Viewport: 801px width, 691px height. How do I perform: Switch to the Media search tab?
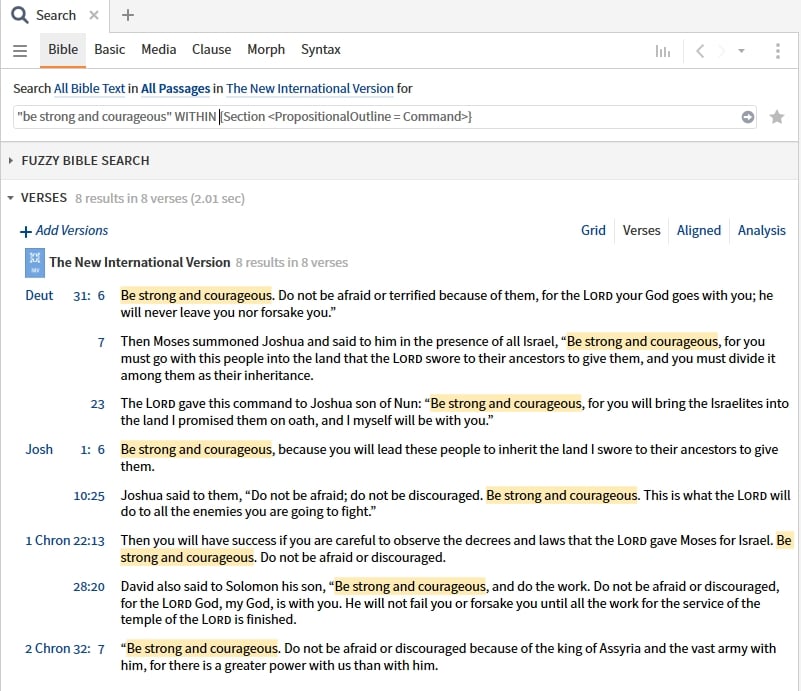point(158,50)
